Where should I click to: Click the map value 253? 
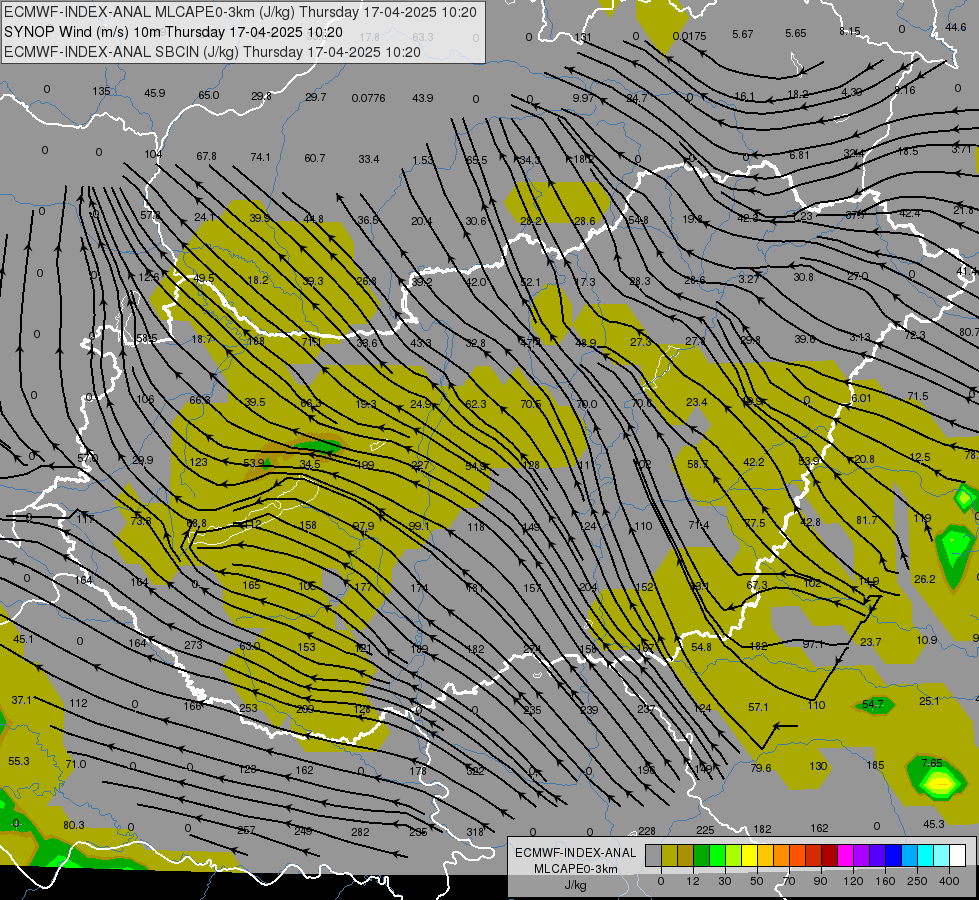coord(248,708)
